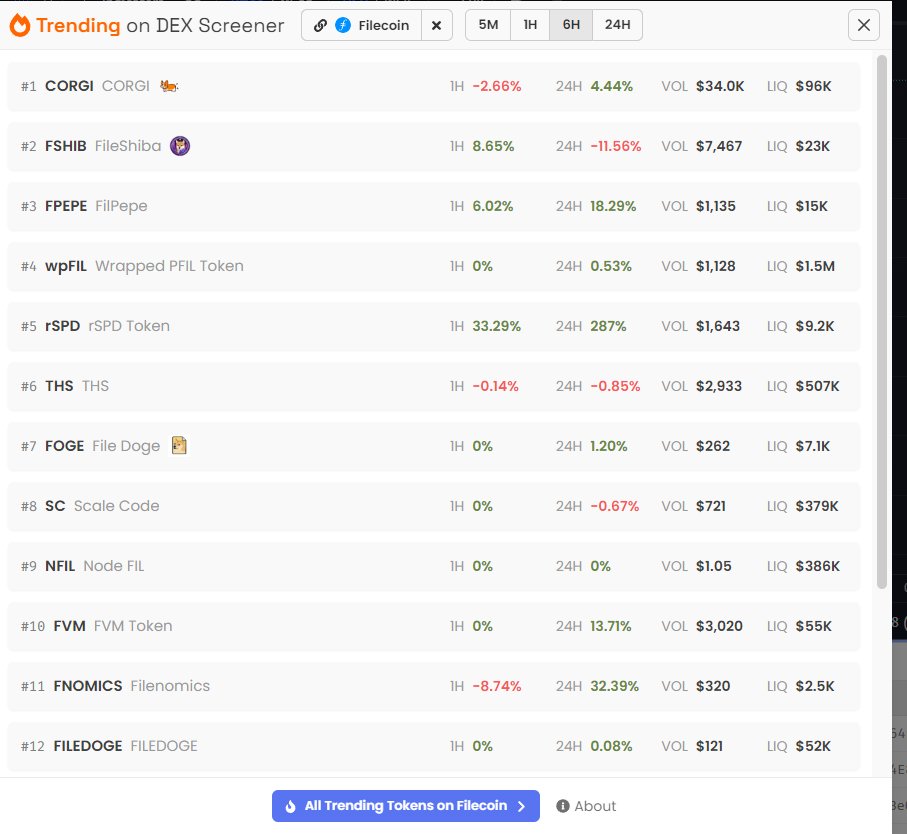Click THS liquidity value $507K
The width and height of the screenshot is (907, 834).
click(817, 386)
